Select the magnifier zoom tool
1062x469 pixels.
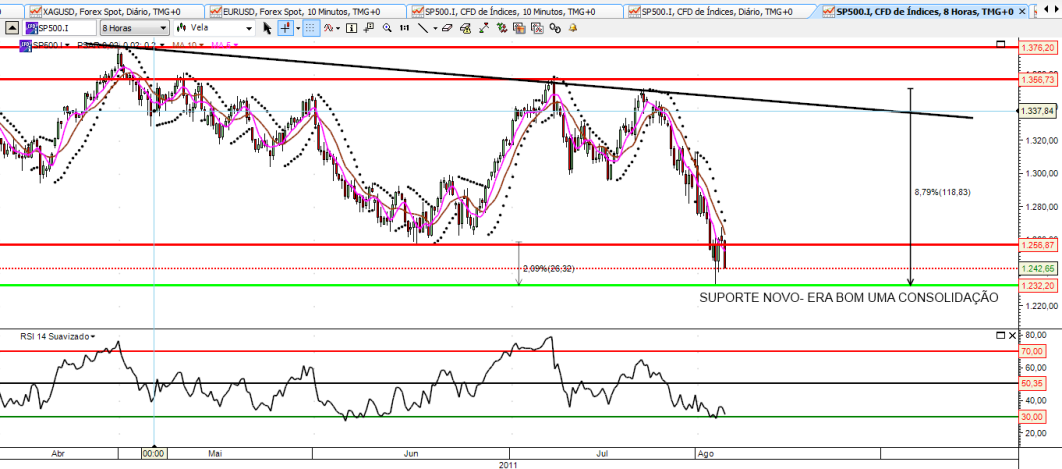[387, 28]
